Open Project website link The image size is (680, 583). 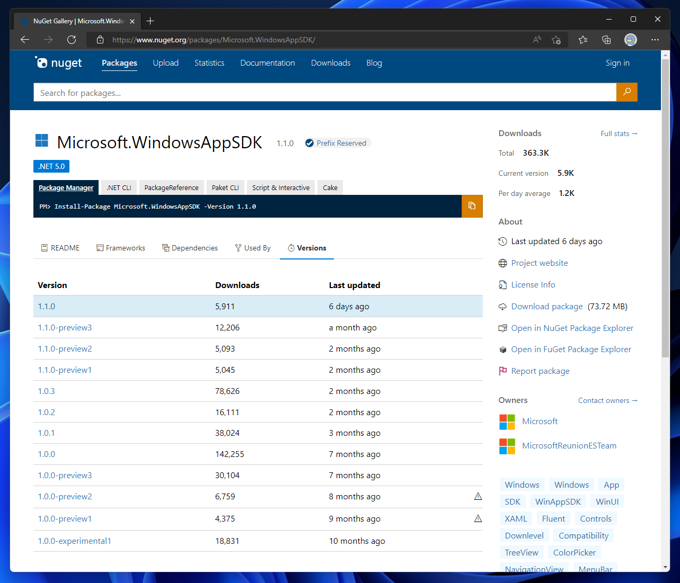coord(539,263)
